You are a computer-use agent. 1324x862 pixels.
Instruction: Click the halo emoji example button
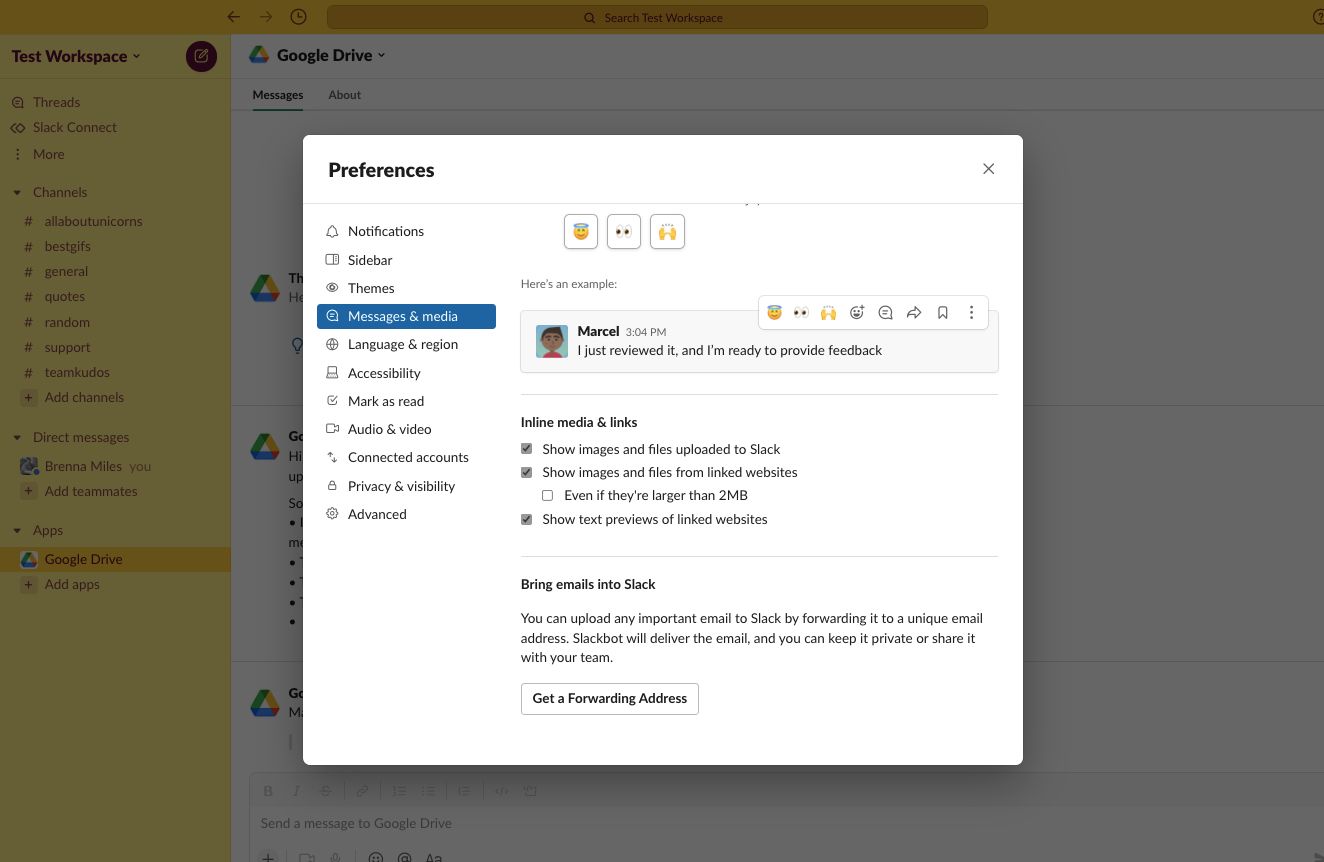click(580, 231)
